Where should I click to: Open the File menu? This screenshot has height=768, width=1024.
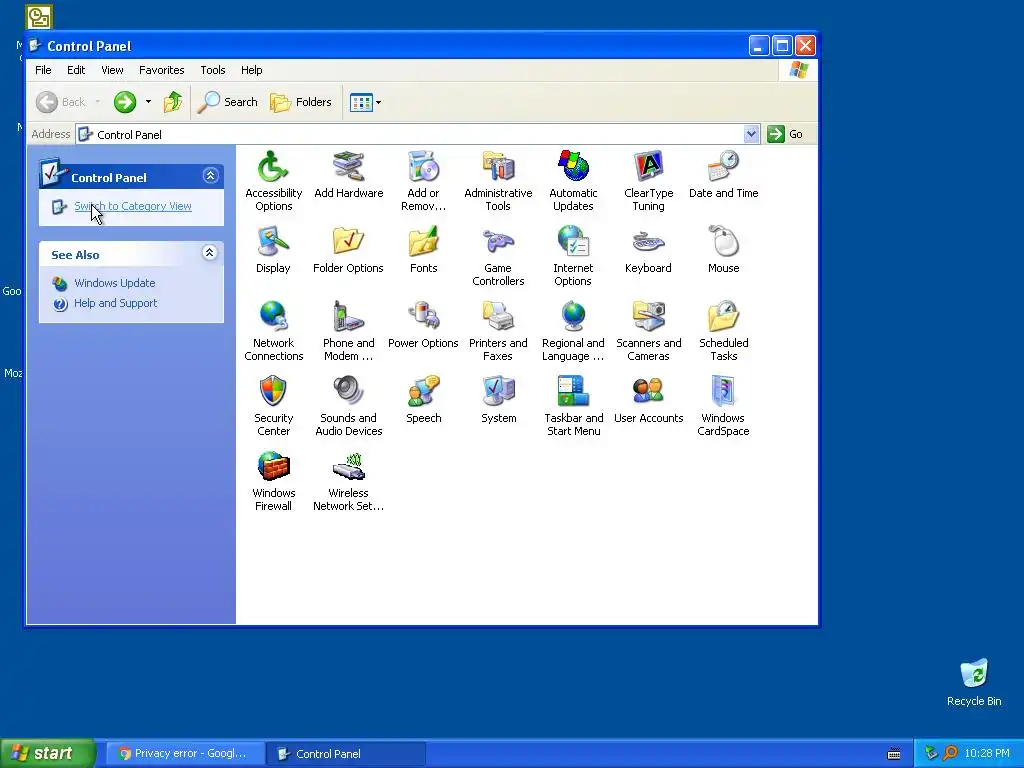click(x=43, y=70)
